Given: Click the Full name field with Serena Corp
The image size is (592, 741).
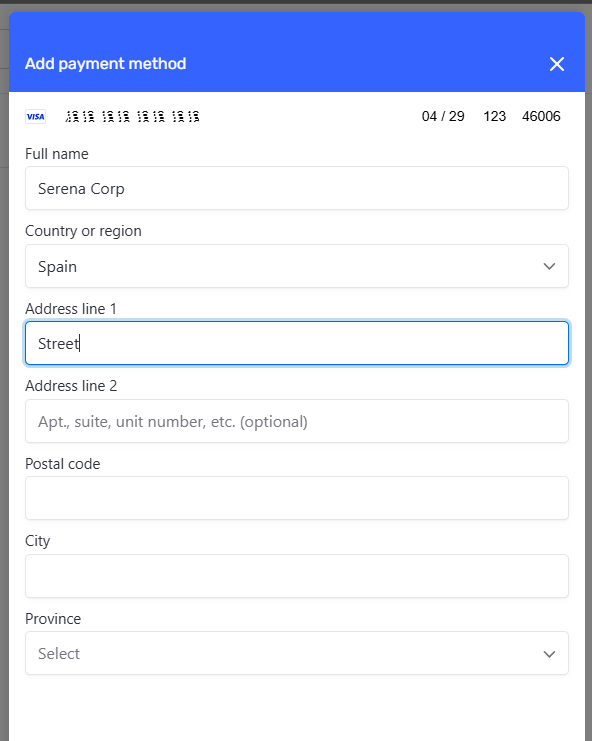Looking at the screenshot, I should 297,188.
